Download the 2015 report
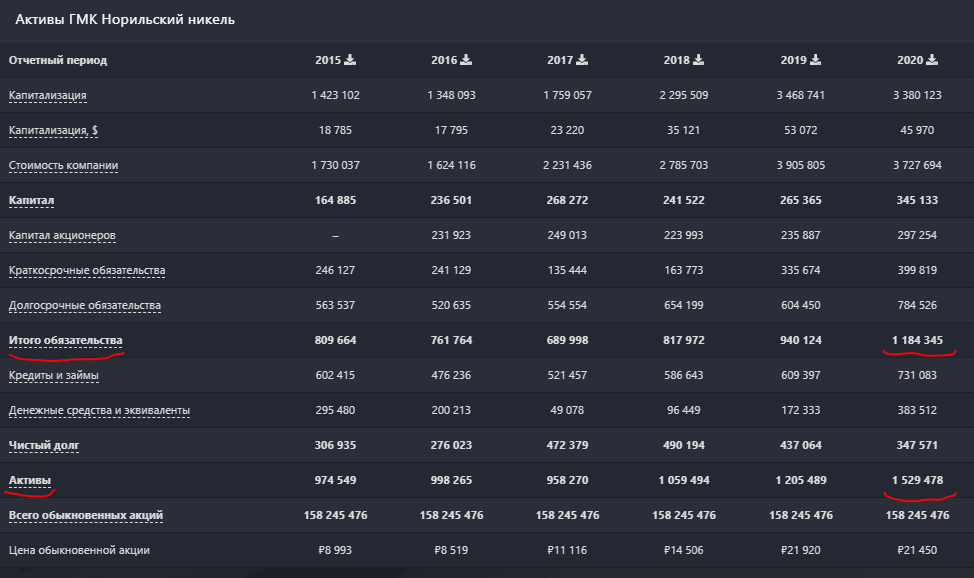Image resolution: width=974 pixels, height=578 pixels. coord(350,60)
